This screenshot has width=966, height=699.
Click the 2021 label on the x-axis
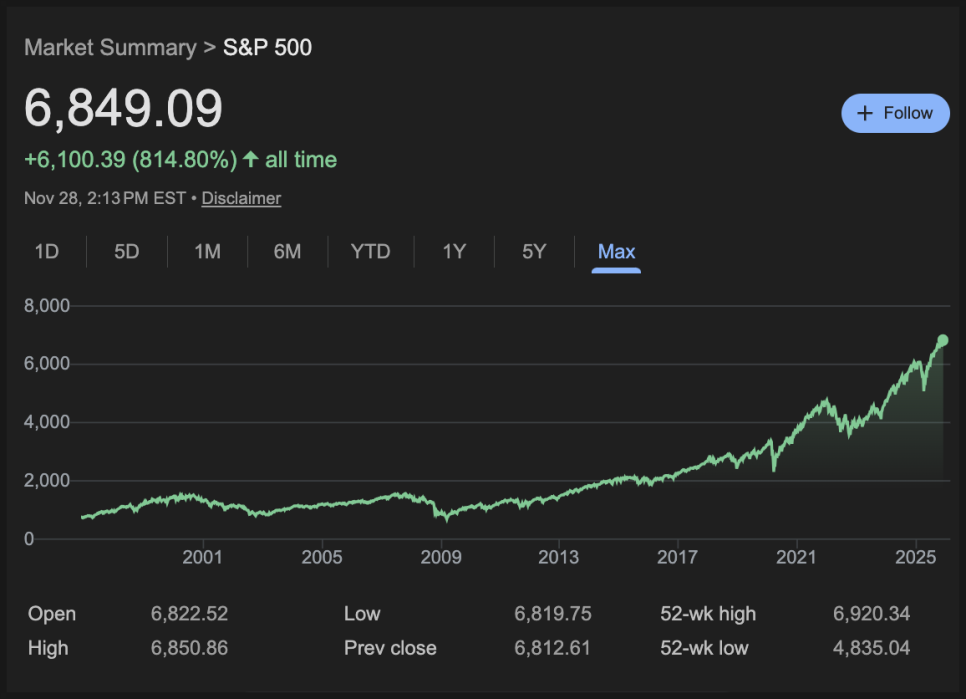click(797, 556)
